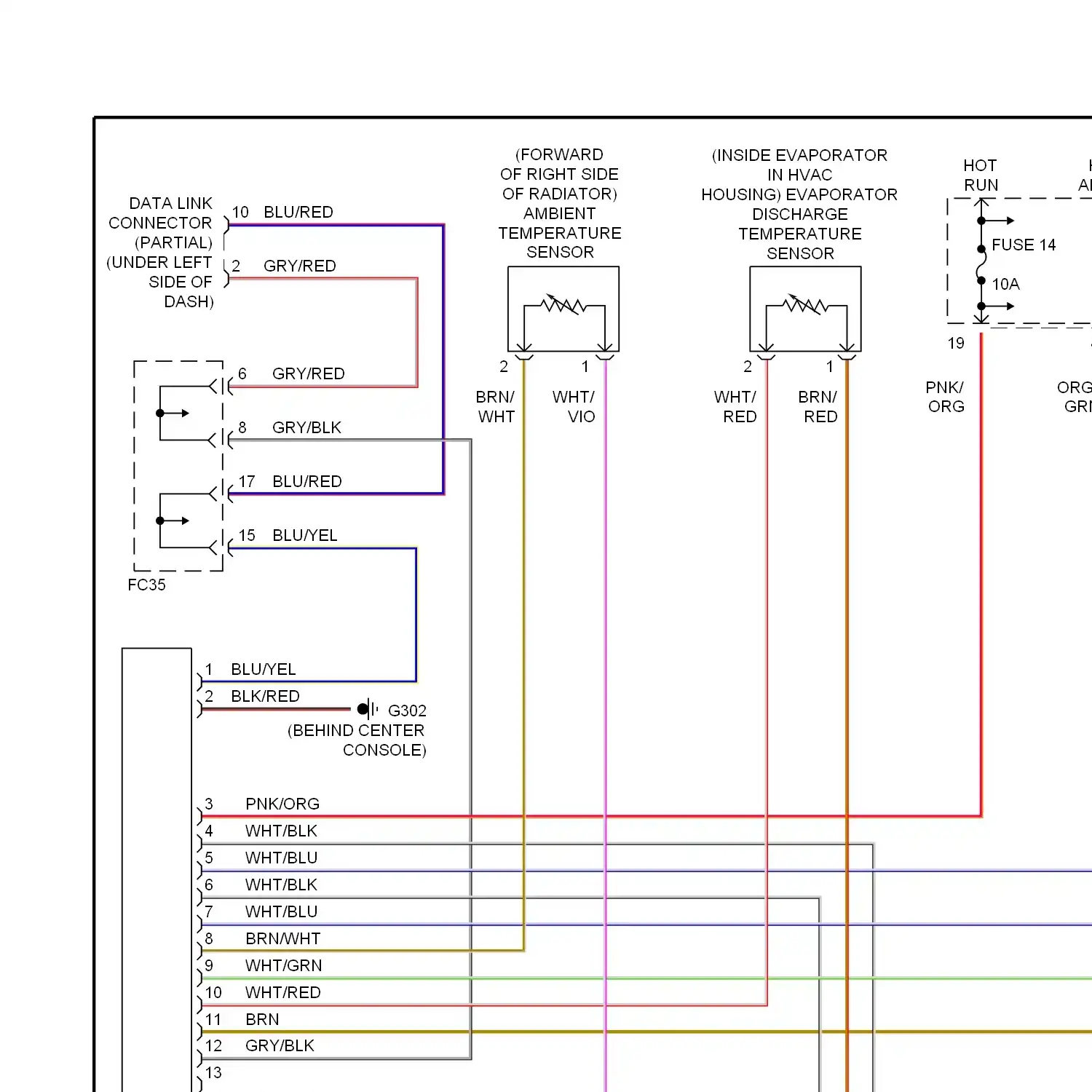Select the FC35 connector label

pos(146,585)
